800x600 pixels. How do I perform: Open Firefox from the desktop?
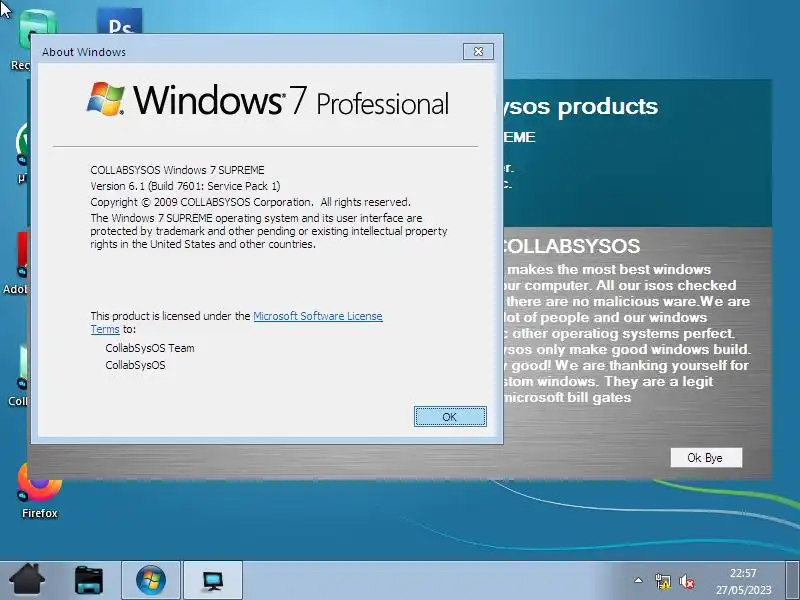pyautogui.click(x=39, y=491)
